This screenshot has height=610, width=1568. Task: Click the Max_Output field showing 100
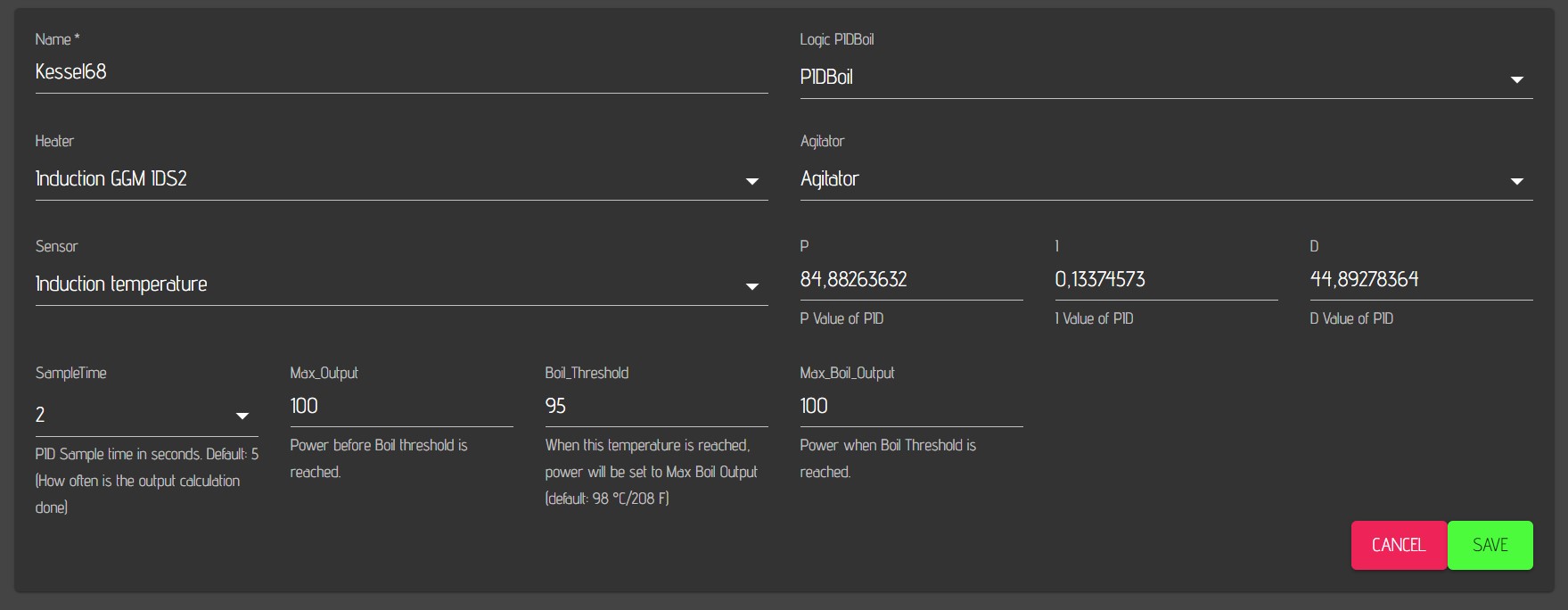[x=400, y=407]
